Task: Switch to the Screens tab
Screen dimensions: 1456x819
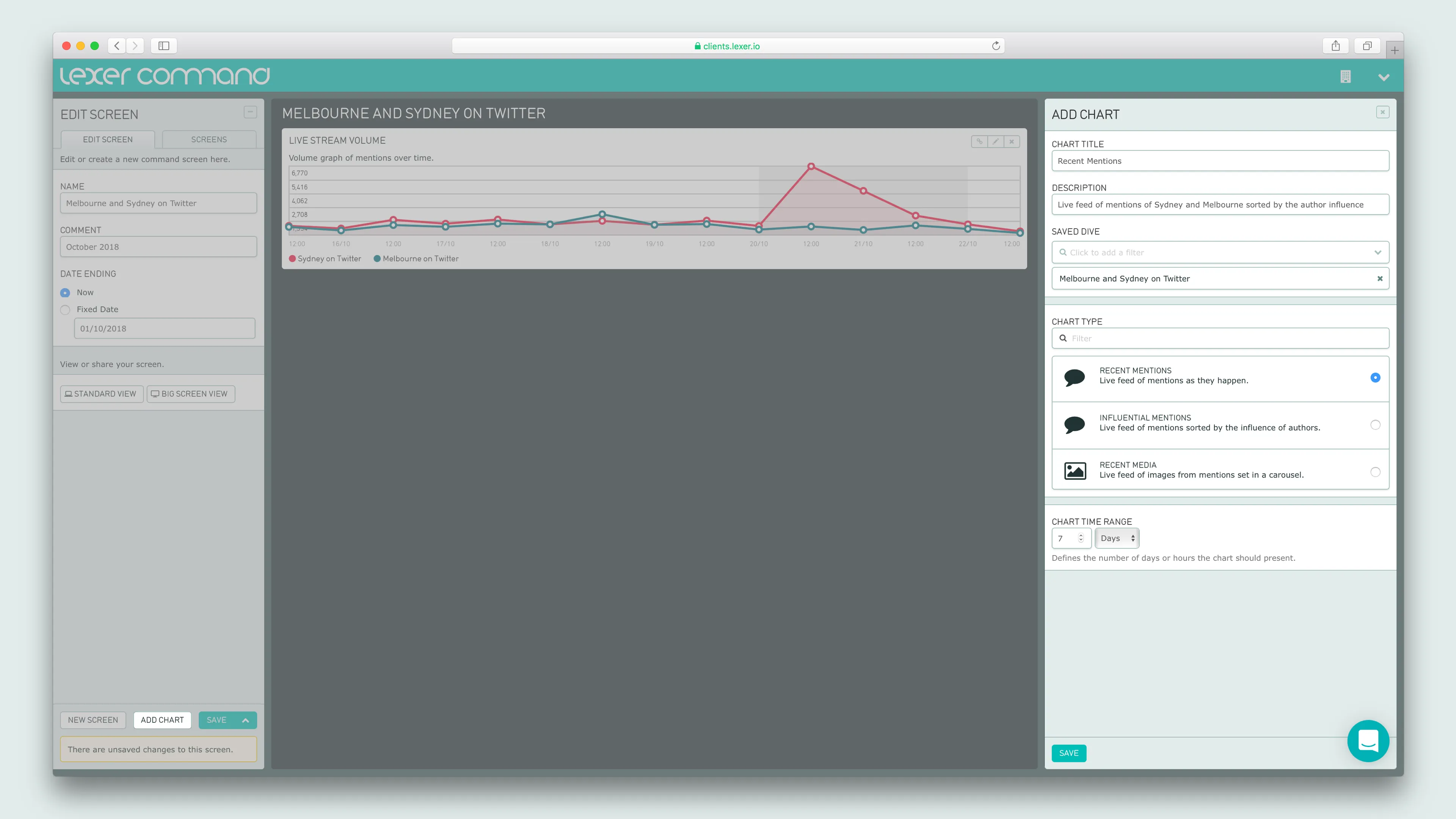Action: click(x=209, y=140)
